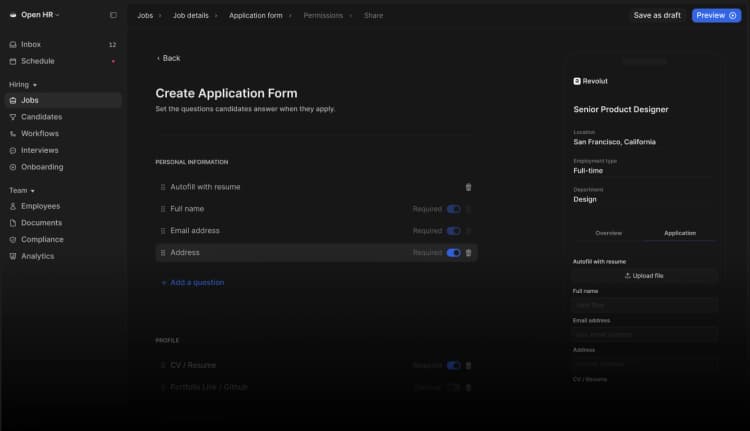Select the Share breadcrumb step
Viewport: 750px width, 431px height.
click(373, 16)
